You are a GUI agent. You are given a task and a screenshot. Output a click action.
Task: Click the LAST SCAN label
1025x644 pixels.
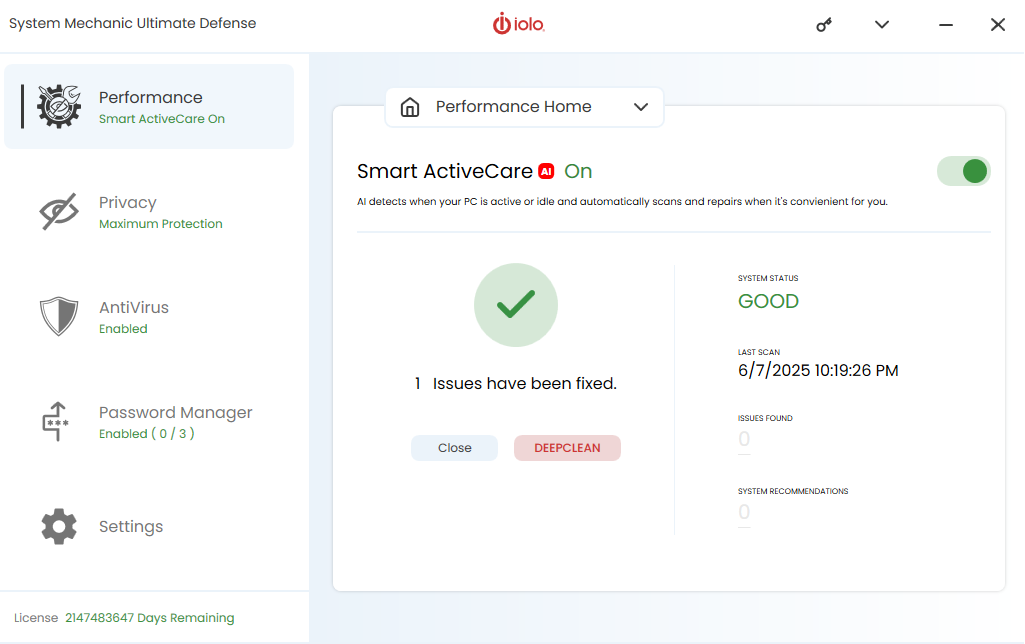[x=759, y=352]
